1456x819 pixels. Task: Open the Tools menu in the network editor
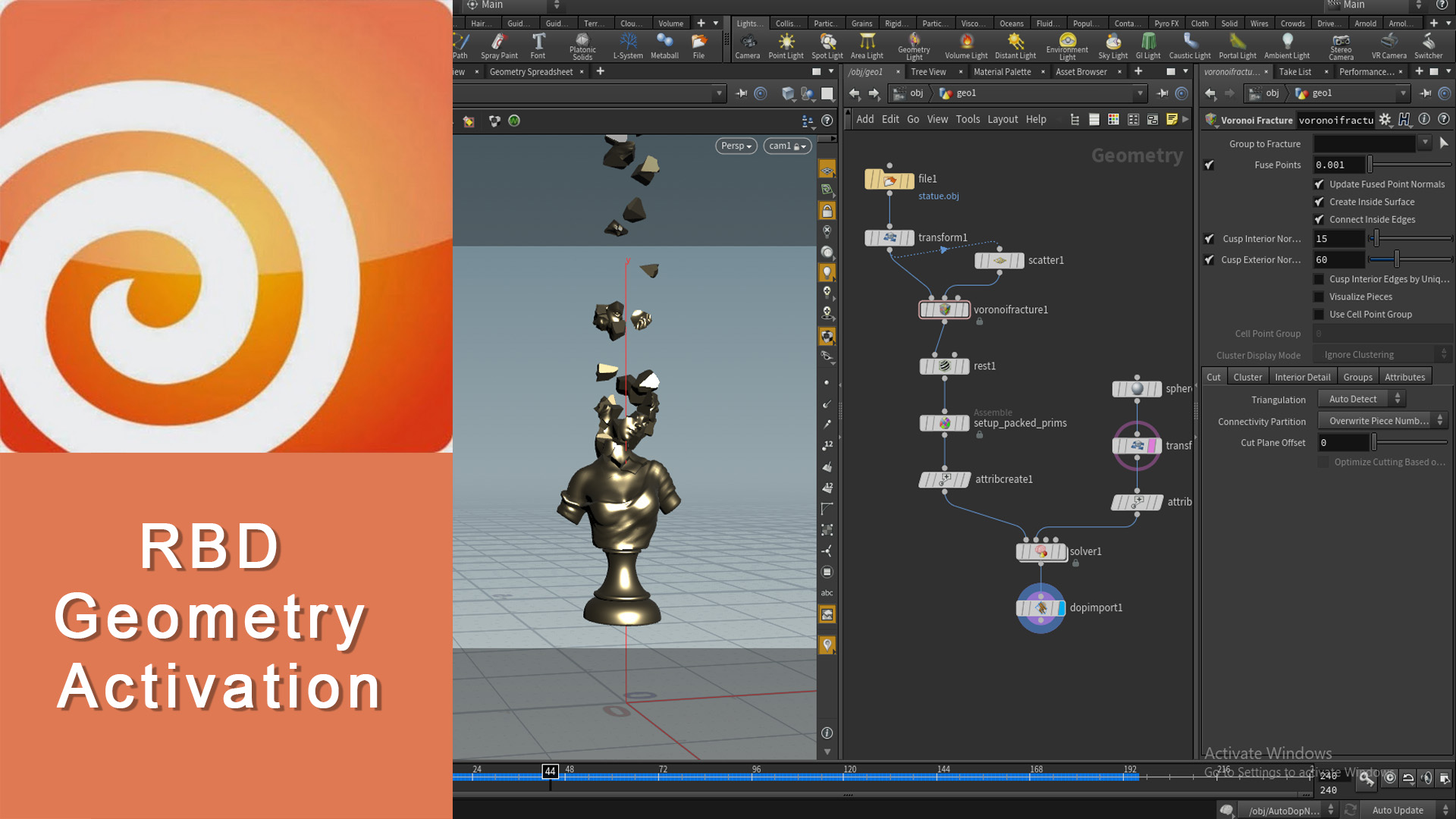968,119
